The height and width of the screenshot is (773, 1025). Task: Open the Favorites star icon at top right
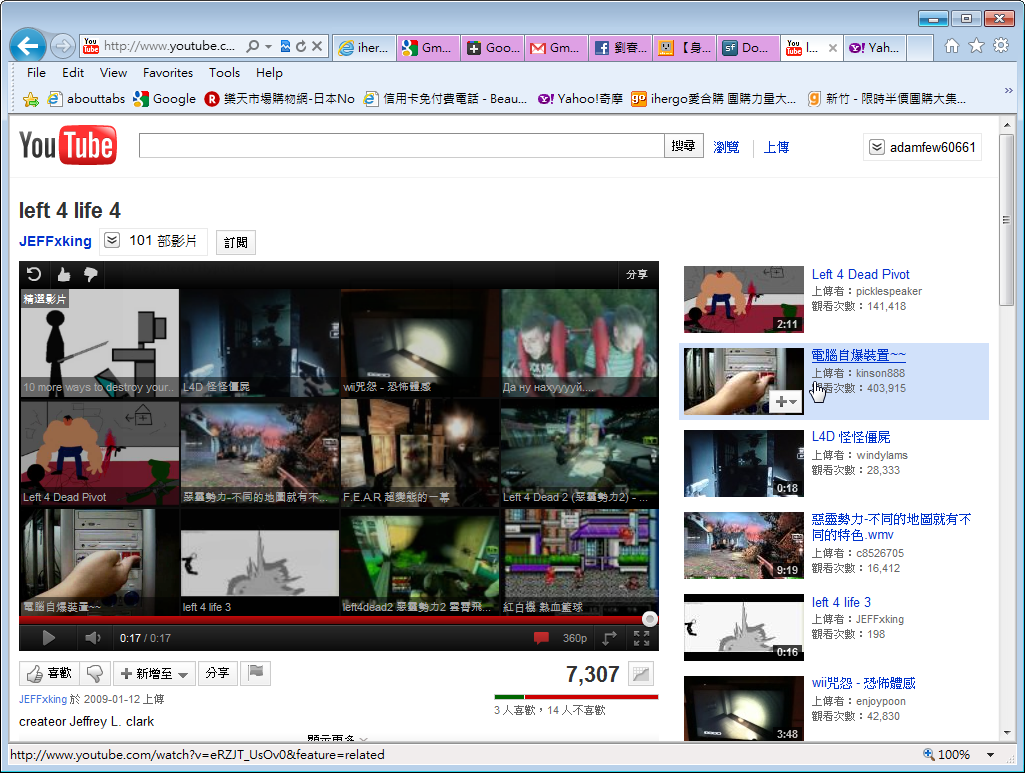click(976, 46)
